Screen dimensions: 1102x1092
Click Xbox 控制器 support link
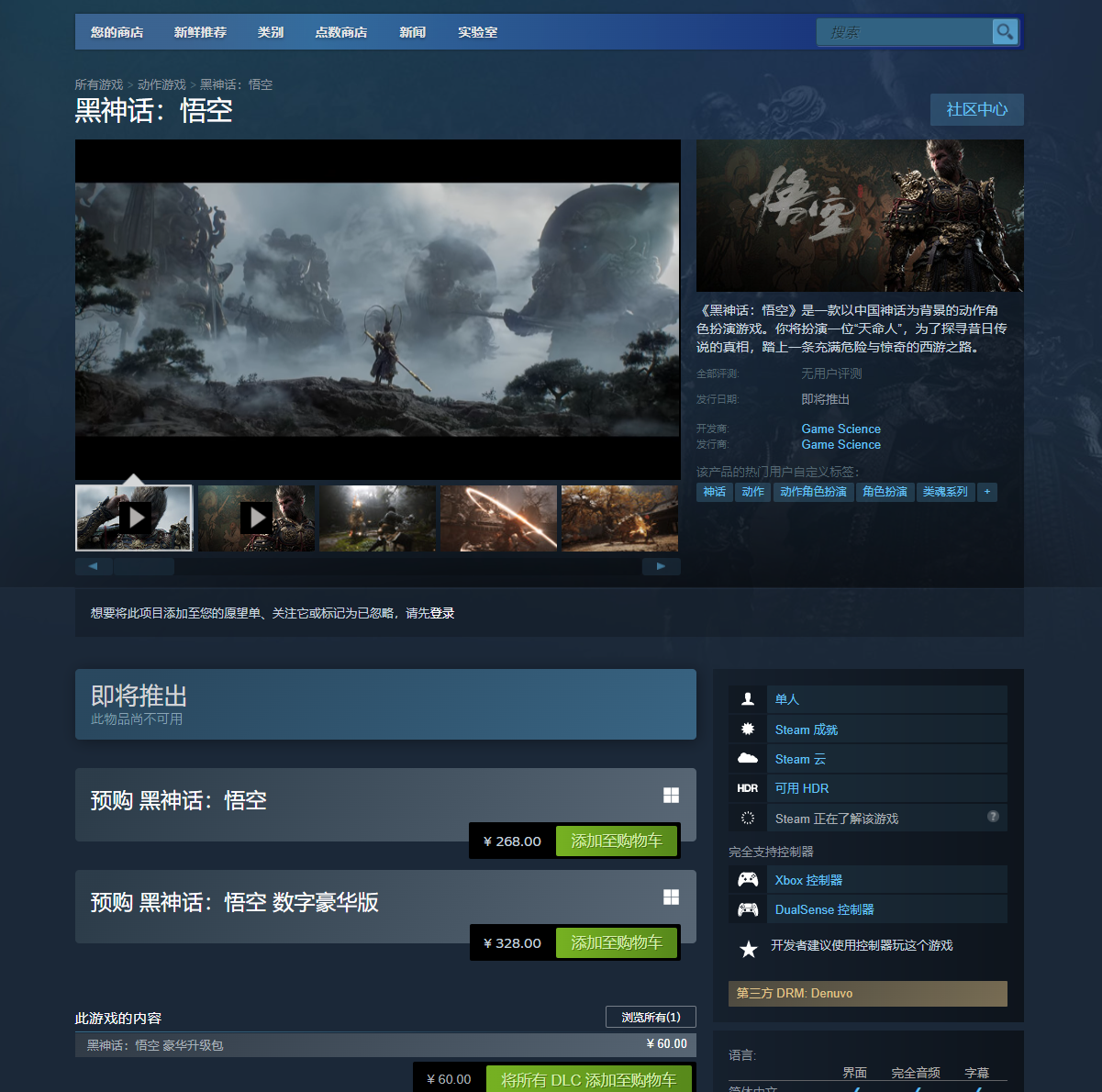point(808,880)
